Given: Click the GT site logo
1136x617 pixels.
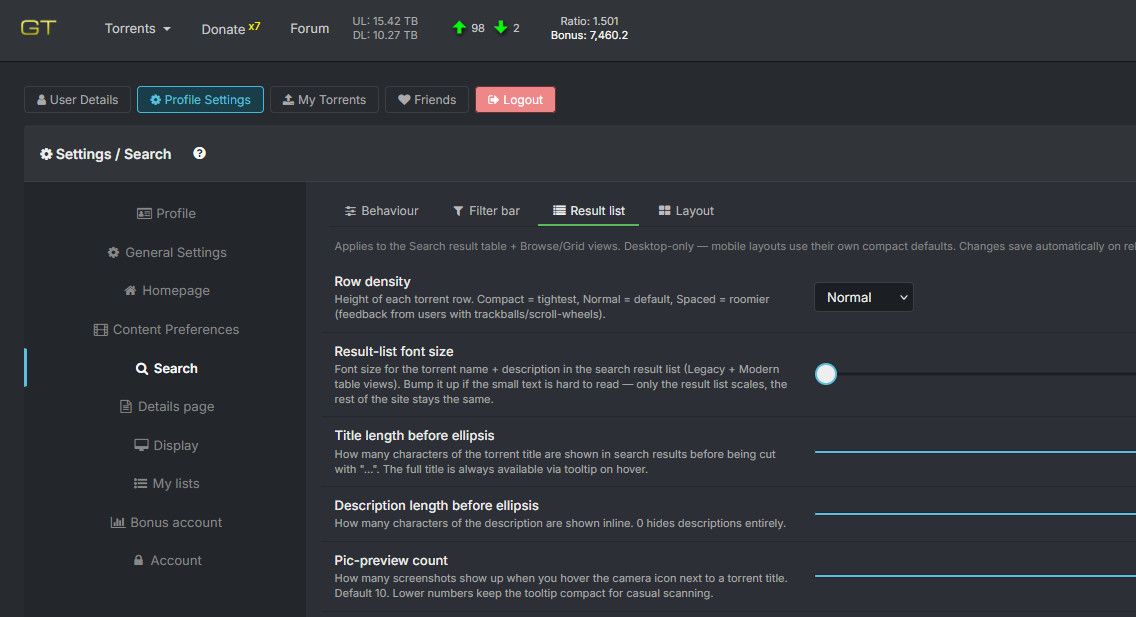Looking at the screenshot, I should [38, 28].
